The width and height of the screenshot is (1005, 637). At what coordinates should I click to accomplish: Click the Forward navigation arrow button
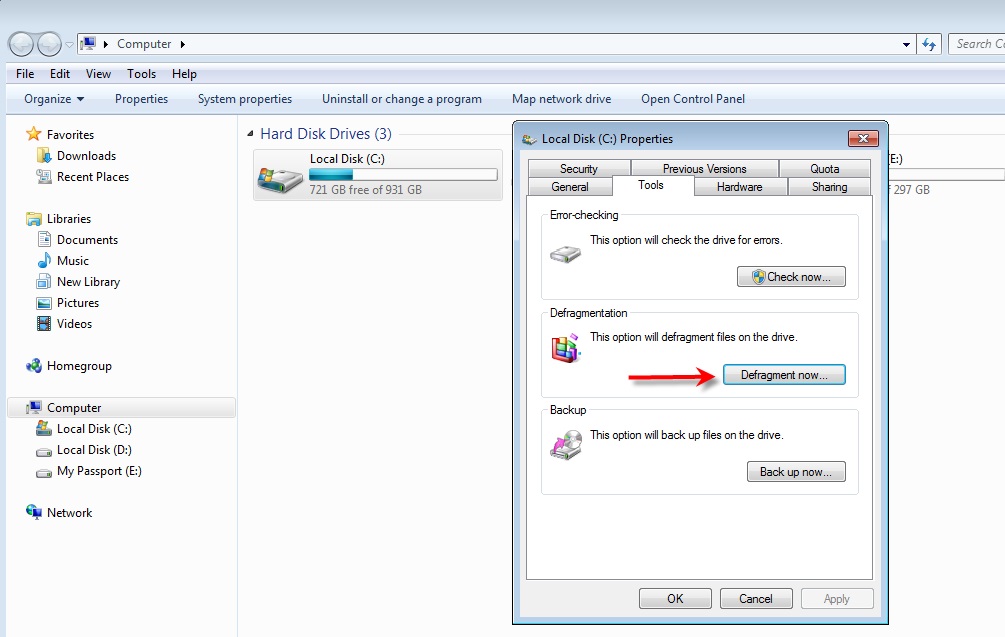click(x=49, y=44)
